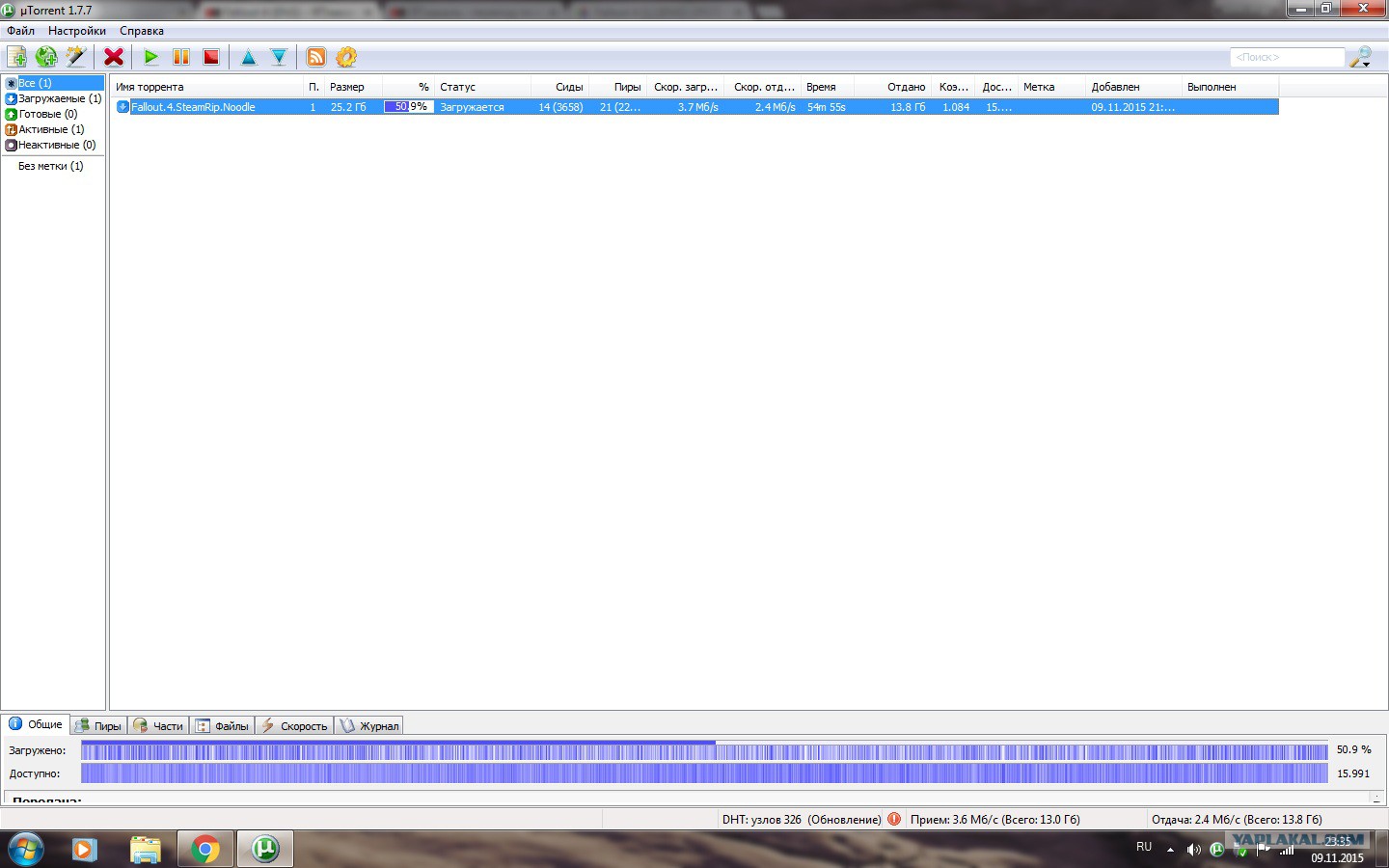Switch to the Части tab
The height and width of the screenshot is (868, 1389).
pos(158,726)
